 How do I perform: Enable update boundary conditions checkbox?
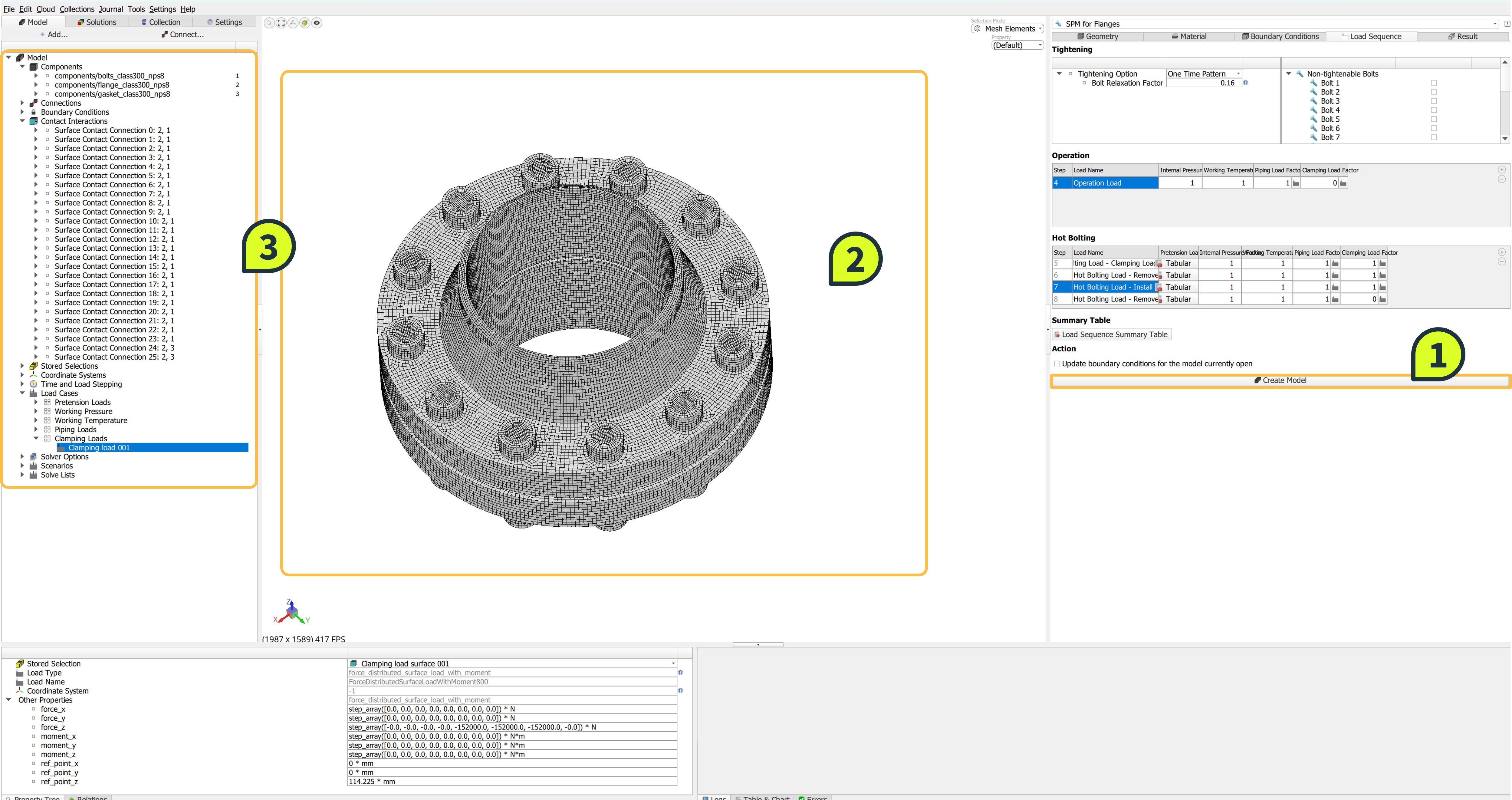(x=1057, y=364)
